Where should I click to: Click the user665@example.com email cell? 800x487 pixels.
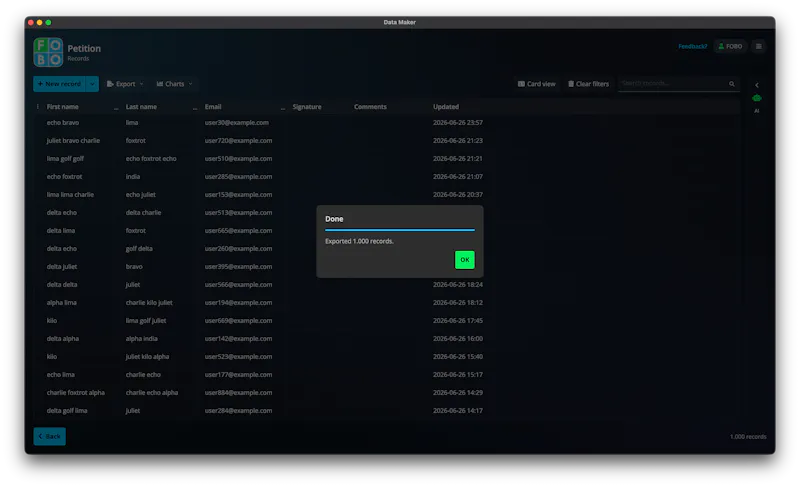click(x=238, y=230)
